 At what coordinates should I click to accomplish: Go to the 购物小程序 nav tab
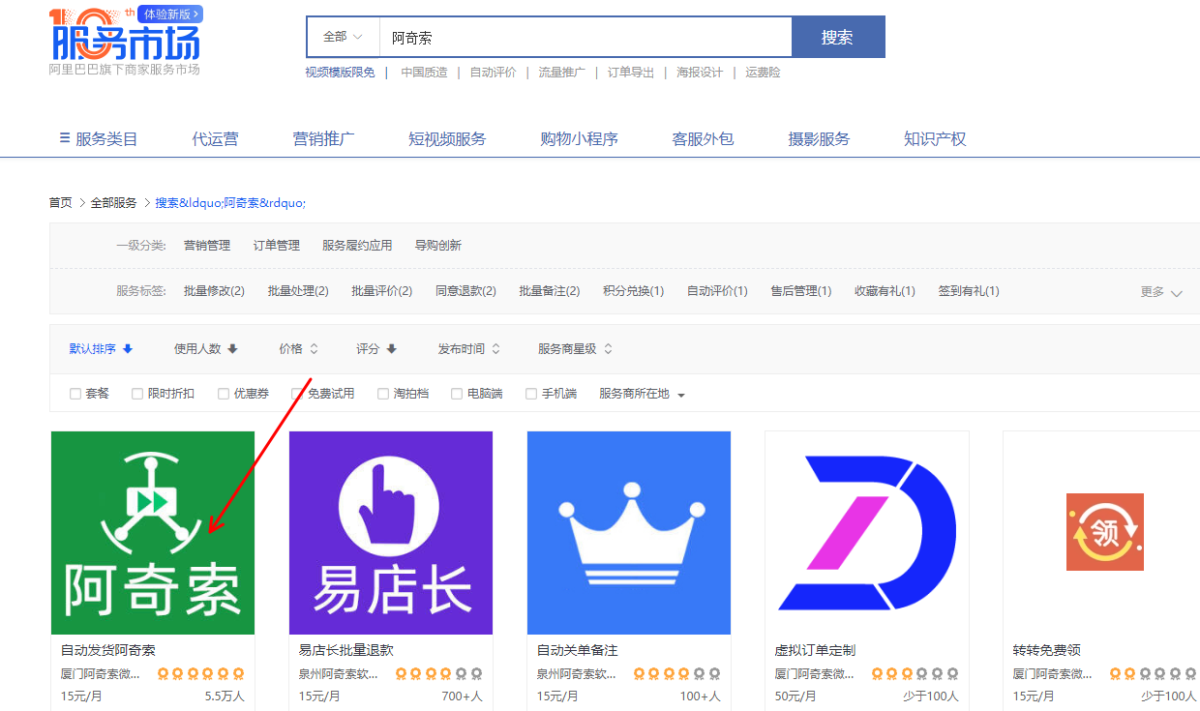(579, 139)
